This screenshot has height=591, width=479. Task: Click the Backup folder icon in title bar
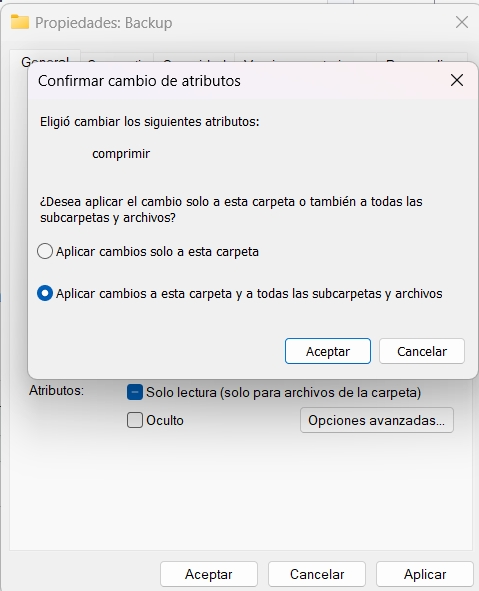click(20, 22)
